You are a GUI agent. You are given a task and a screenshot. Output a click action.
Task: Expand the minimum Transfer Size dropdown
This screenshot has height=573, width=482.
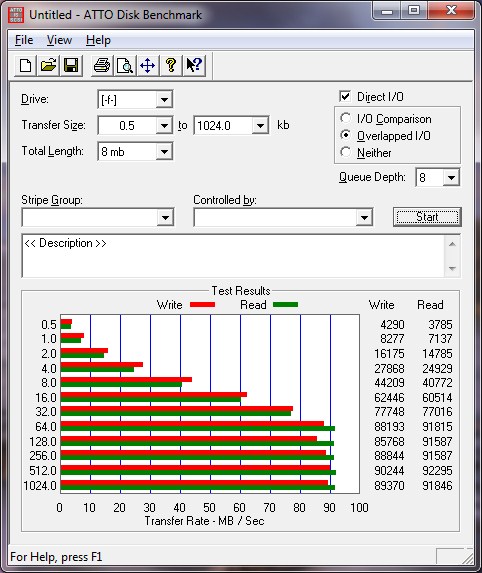[164, 126]
